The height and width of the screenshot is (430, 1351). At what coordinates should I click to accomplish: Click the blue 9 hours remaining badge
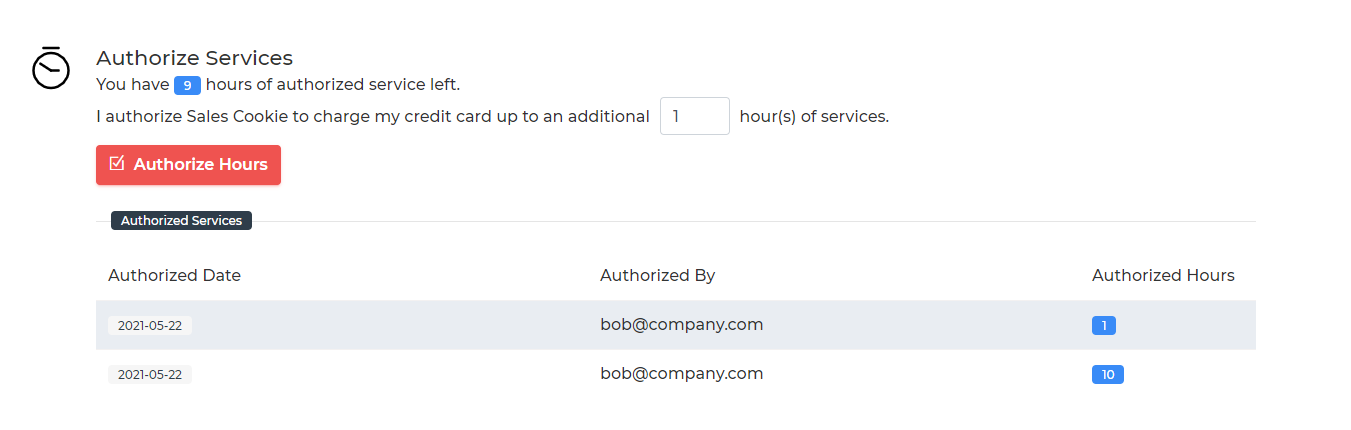187,86
